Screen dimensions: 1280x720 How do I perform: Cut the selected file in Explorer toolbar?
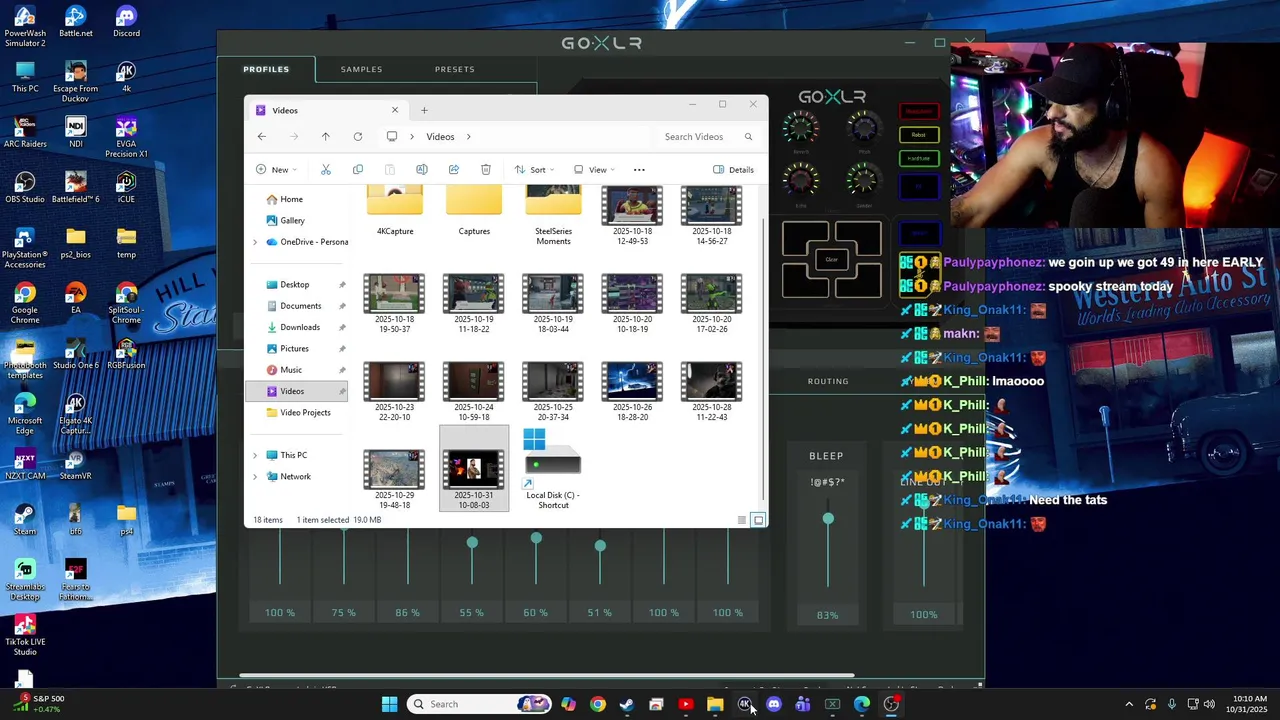pos(325,170)
